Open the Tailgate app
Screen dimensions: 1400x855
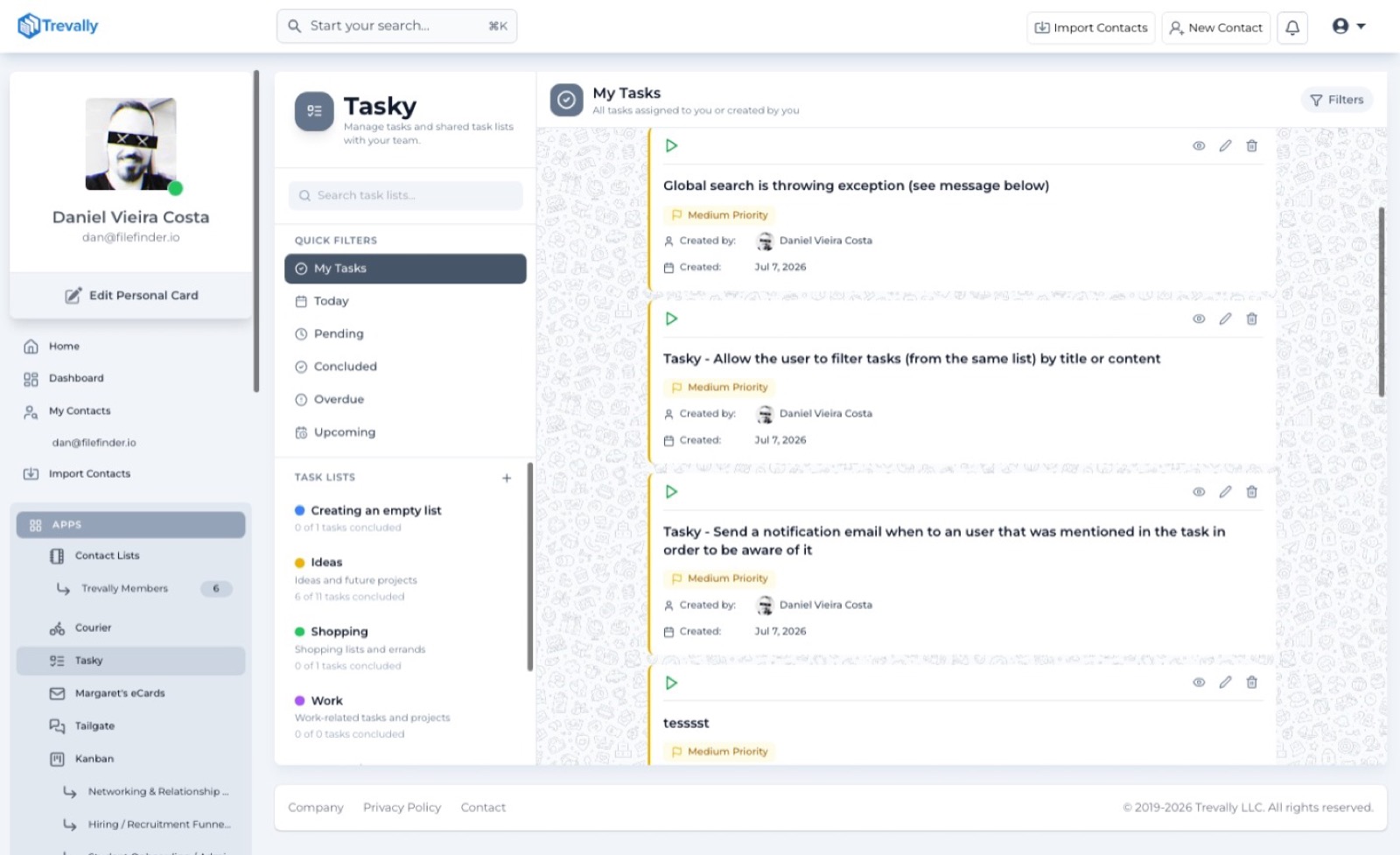pos(94,726)
